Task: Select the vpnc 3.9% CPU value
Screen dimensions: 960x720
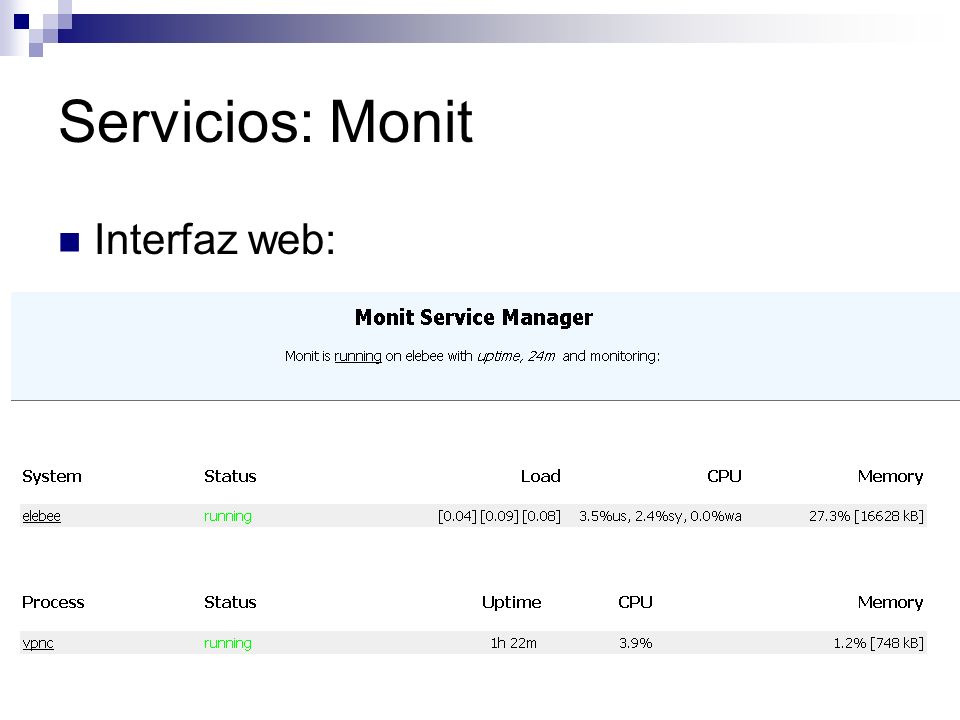Action: coord(636,643)
